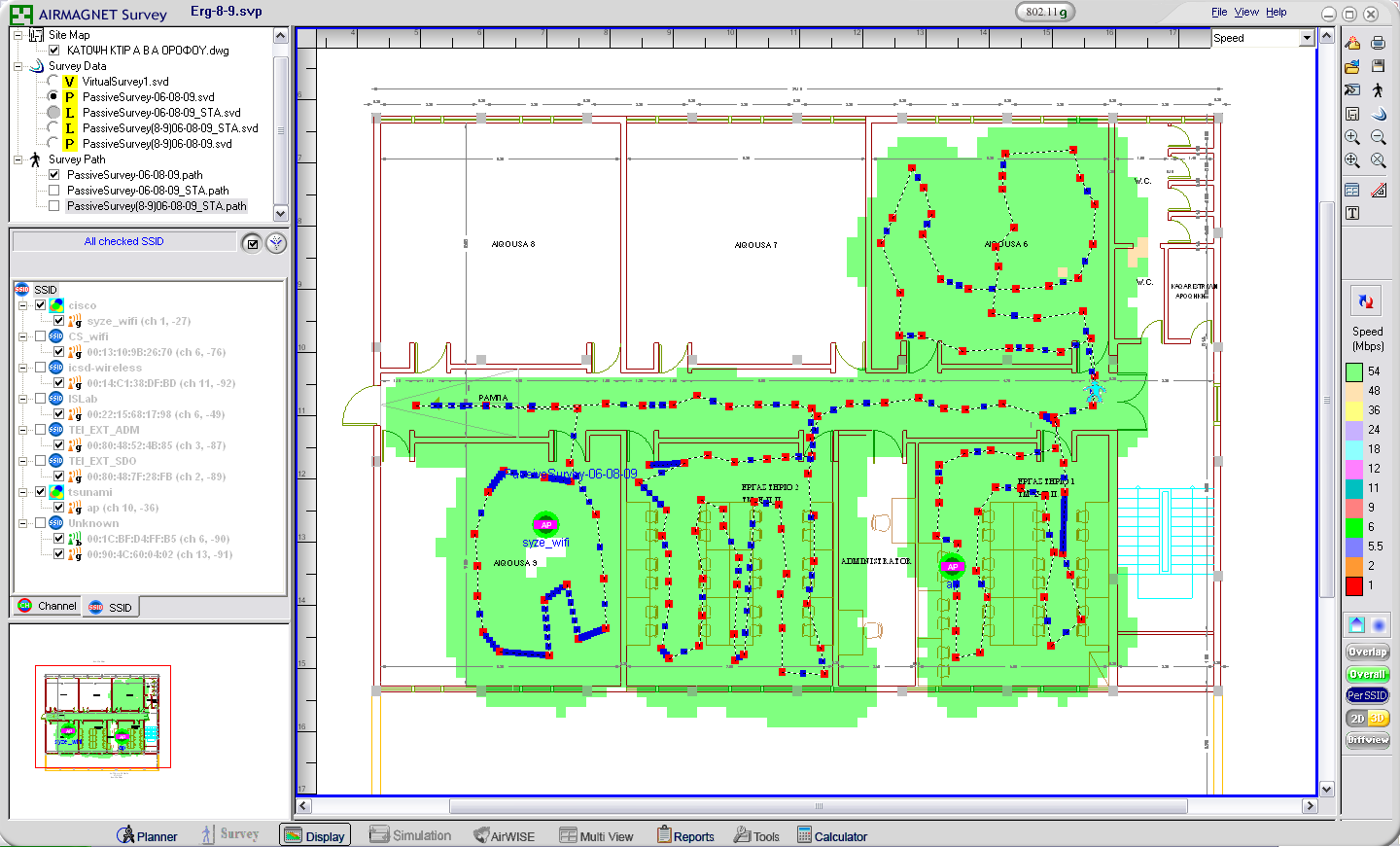
Task: Switch to the SSID tab
Action: tap(110, 607)
